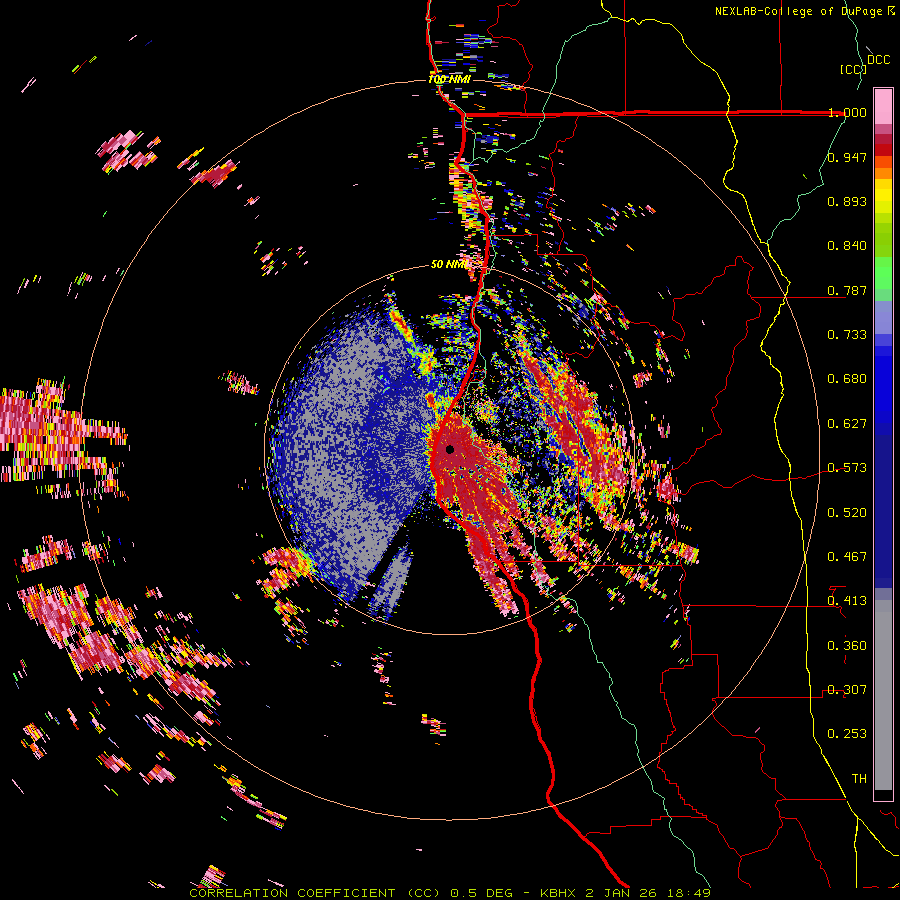Image resolution: width=900 pixels, height=900 pixels.
Task: Click the "100 NMI" range ring label
Action: (x=449, y=79)
